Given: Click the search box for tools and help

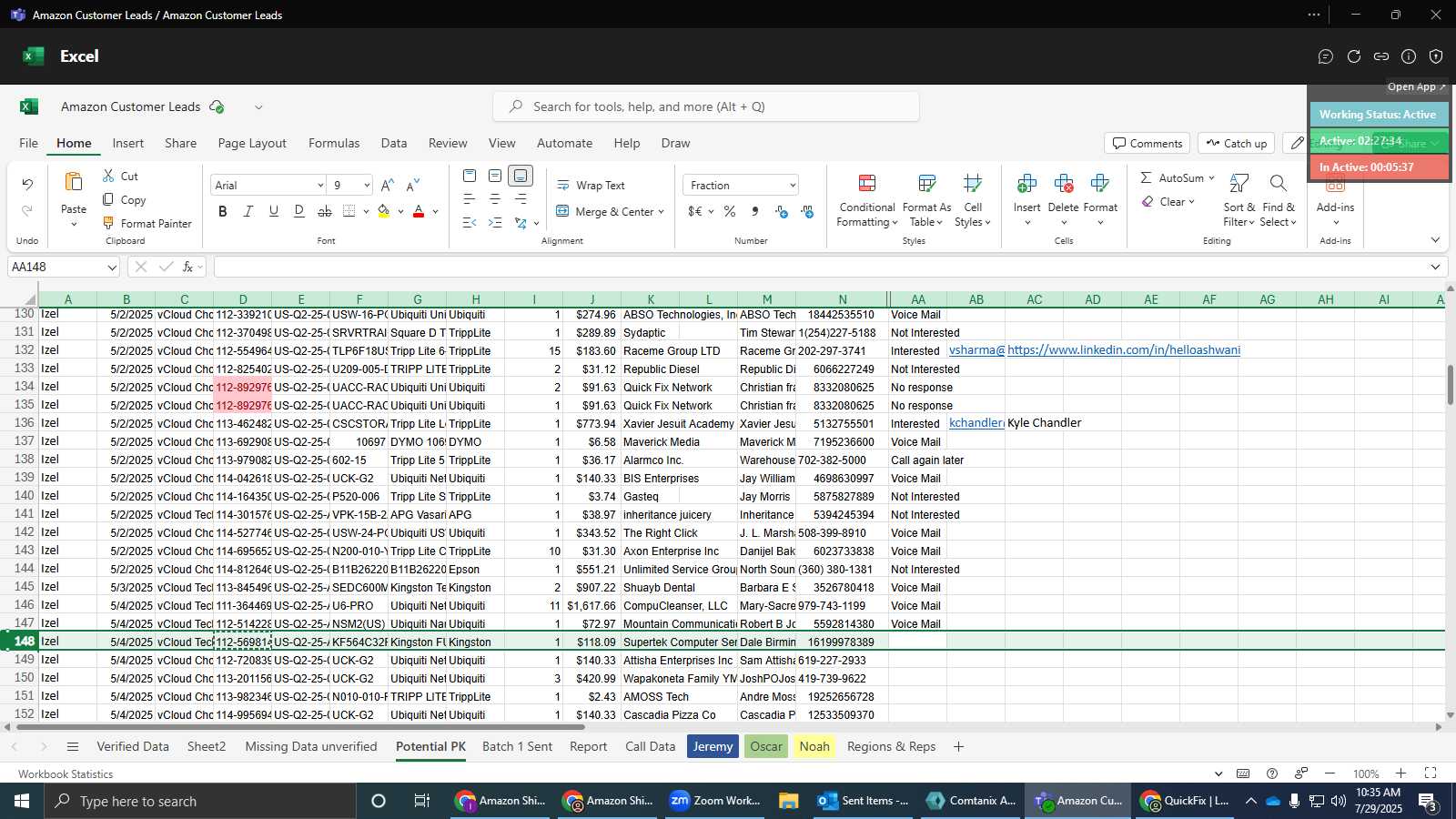Looking at the screenshot, I should pos(706,106).
